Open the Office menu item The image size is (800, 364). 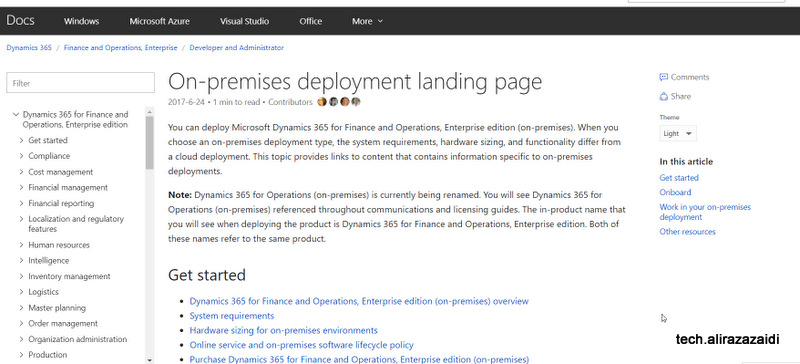tap(311, 21)
